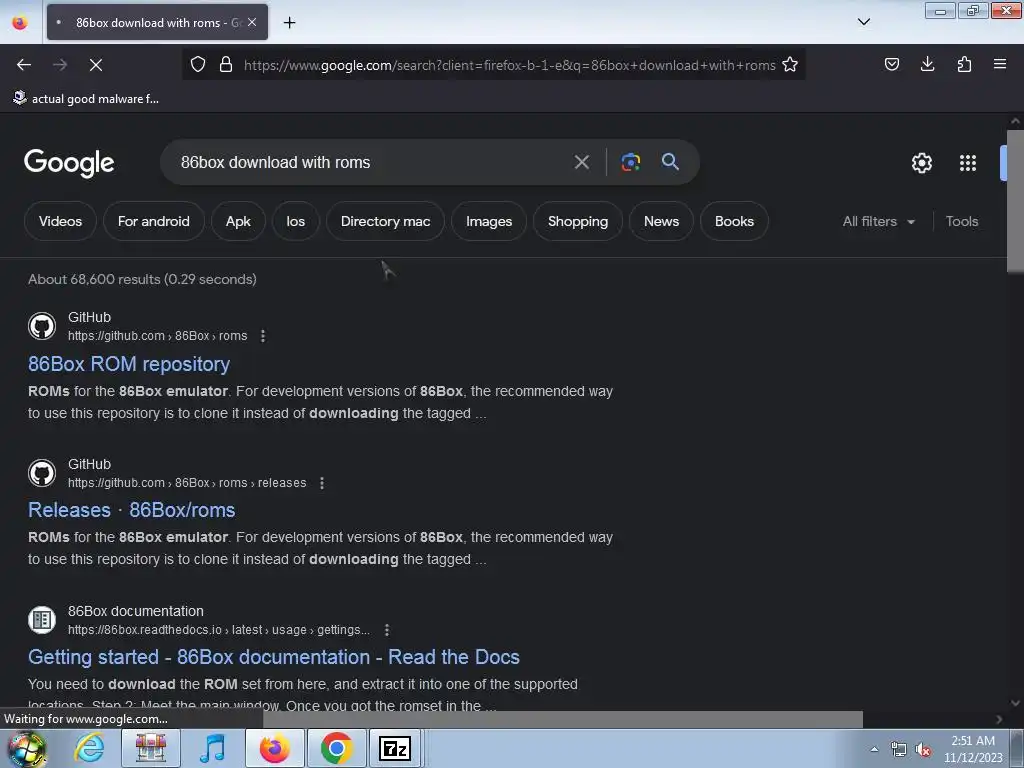Viewport: 1024px width, 768px height.
Task: Open the tracking protection shield icon
Action: coord(198,64)
